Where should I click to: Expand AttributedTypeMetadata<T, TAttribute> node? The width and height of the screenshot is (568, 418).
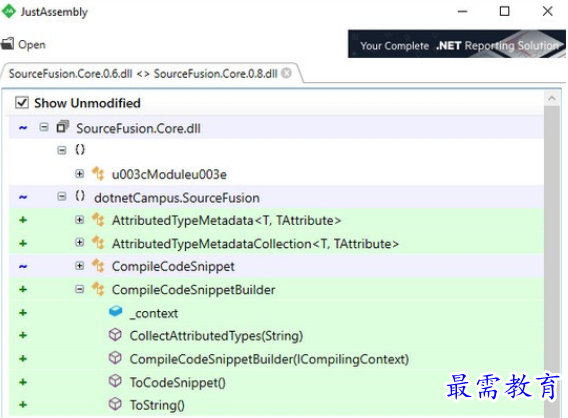pos(79,220)
